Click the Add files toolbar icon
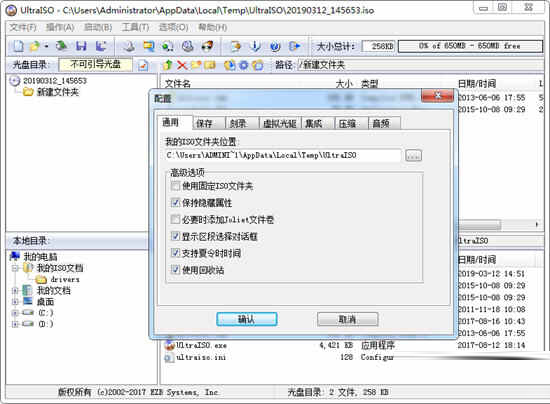 tap(235, 46)
